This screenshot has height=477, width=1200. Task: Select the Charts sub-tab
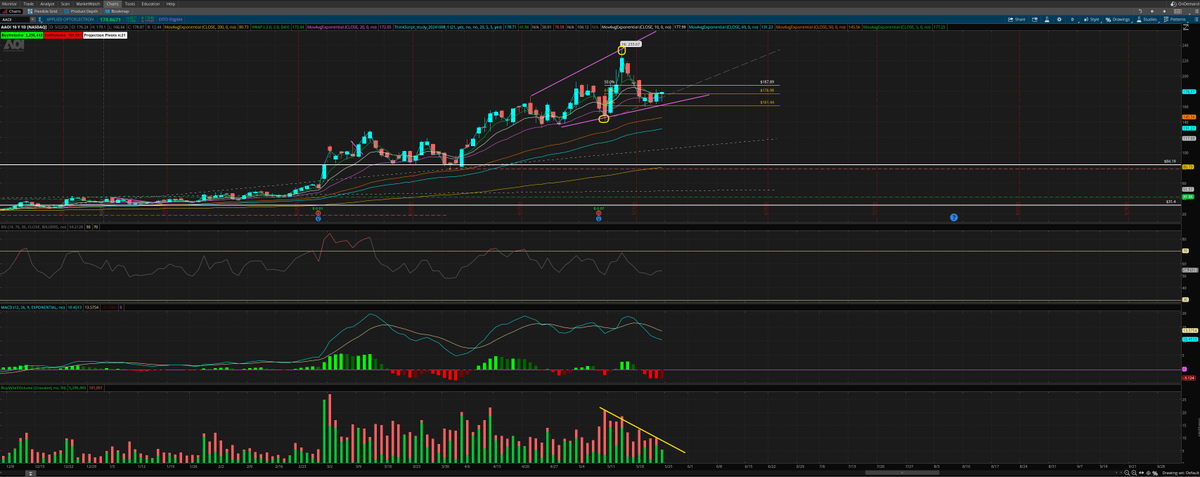12,11
